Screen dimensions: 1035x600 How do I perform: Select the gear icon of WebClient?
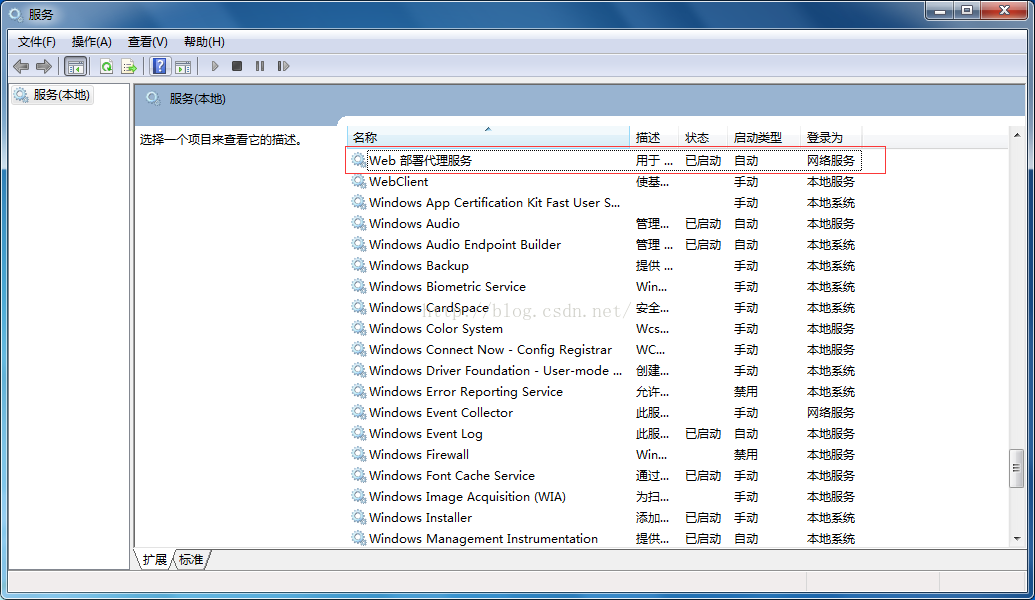(358, 181)
